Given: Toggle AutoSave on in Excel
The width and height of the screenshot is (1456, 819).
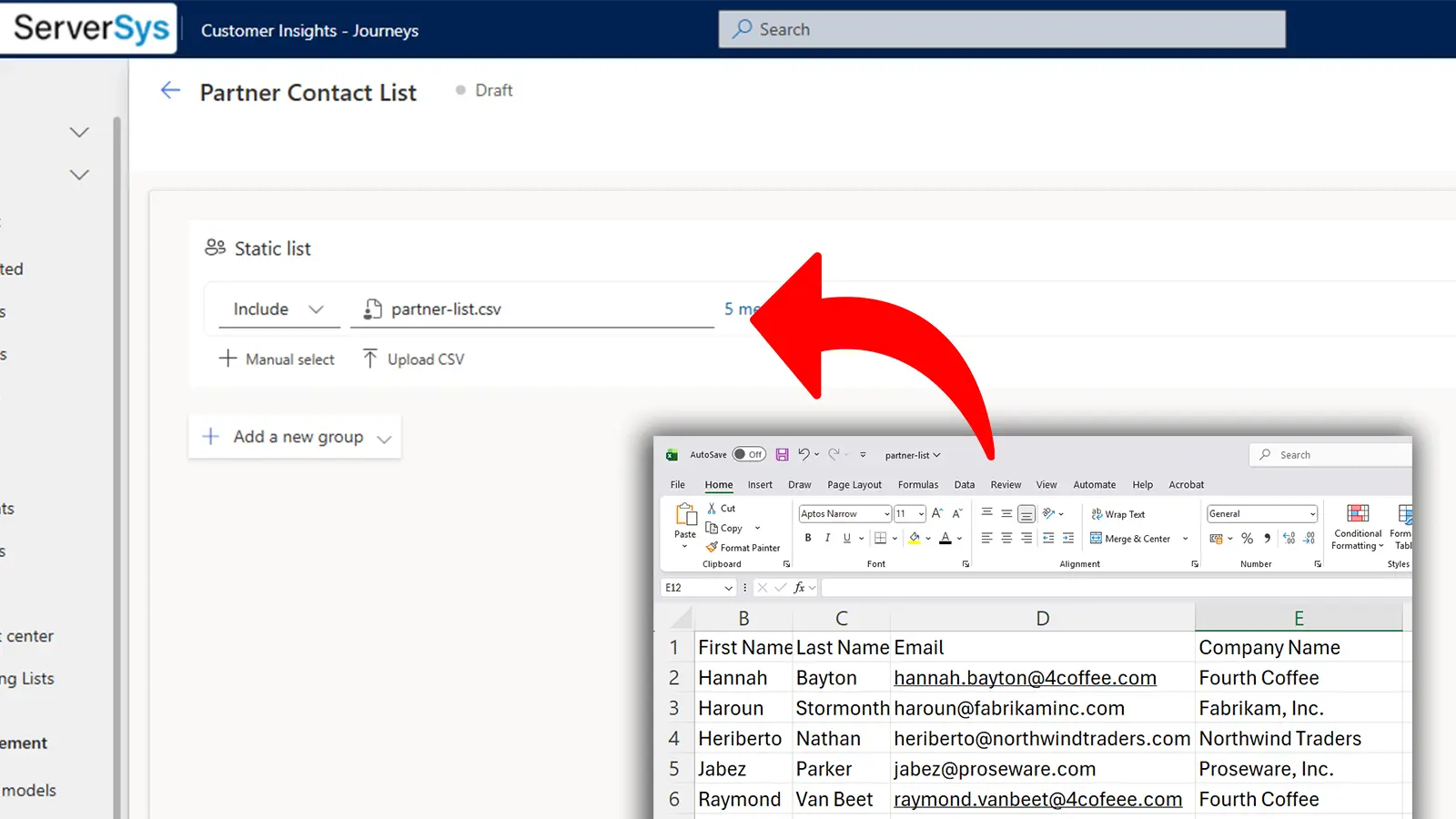Looking at the screenshot, I should click(x=748, y=454).
